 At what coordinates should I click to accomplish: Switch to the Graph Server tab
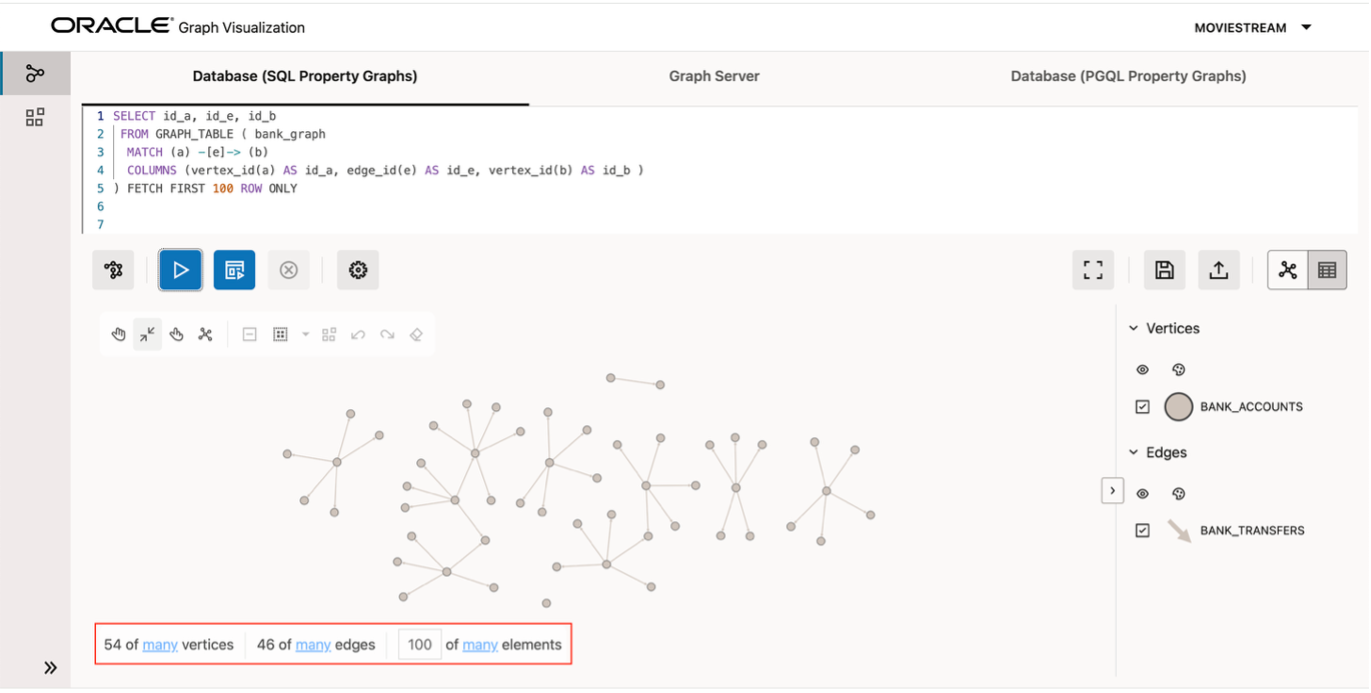pos(714,76)
